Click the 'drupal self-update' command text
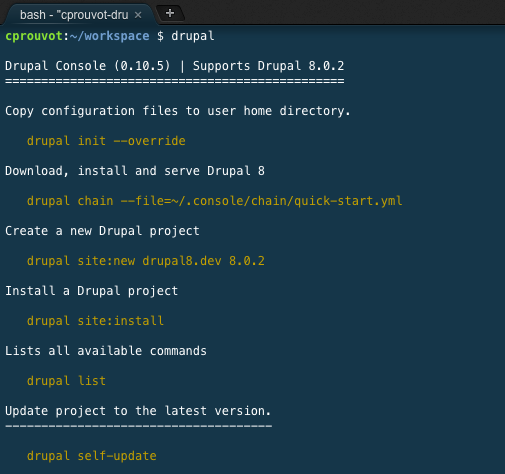The width and height of the screenshot is (505, 474). 92,456
